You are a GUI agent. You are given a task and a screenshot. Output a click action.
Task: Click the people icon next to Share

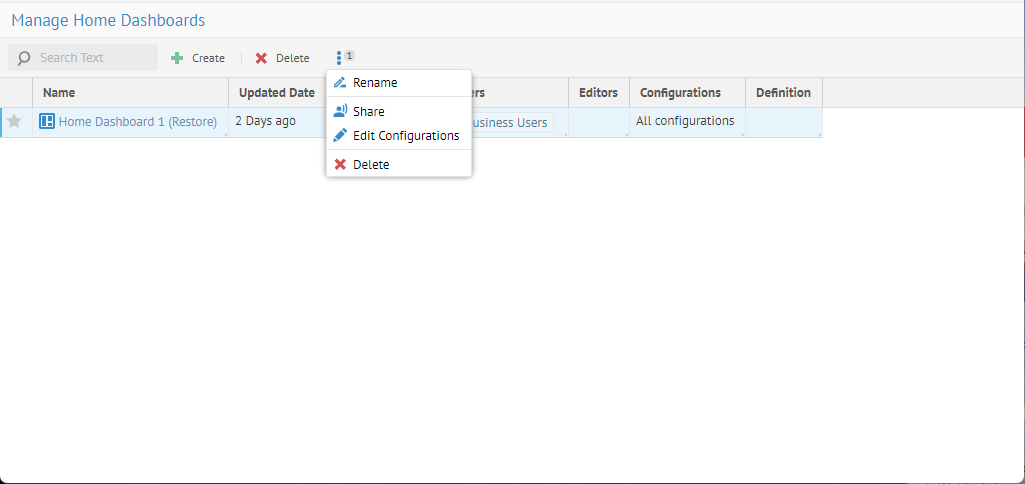[340, 111]
